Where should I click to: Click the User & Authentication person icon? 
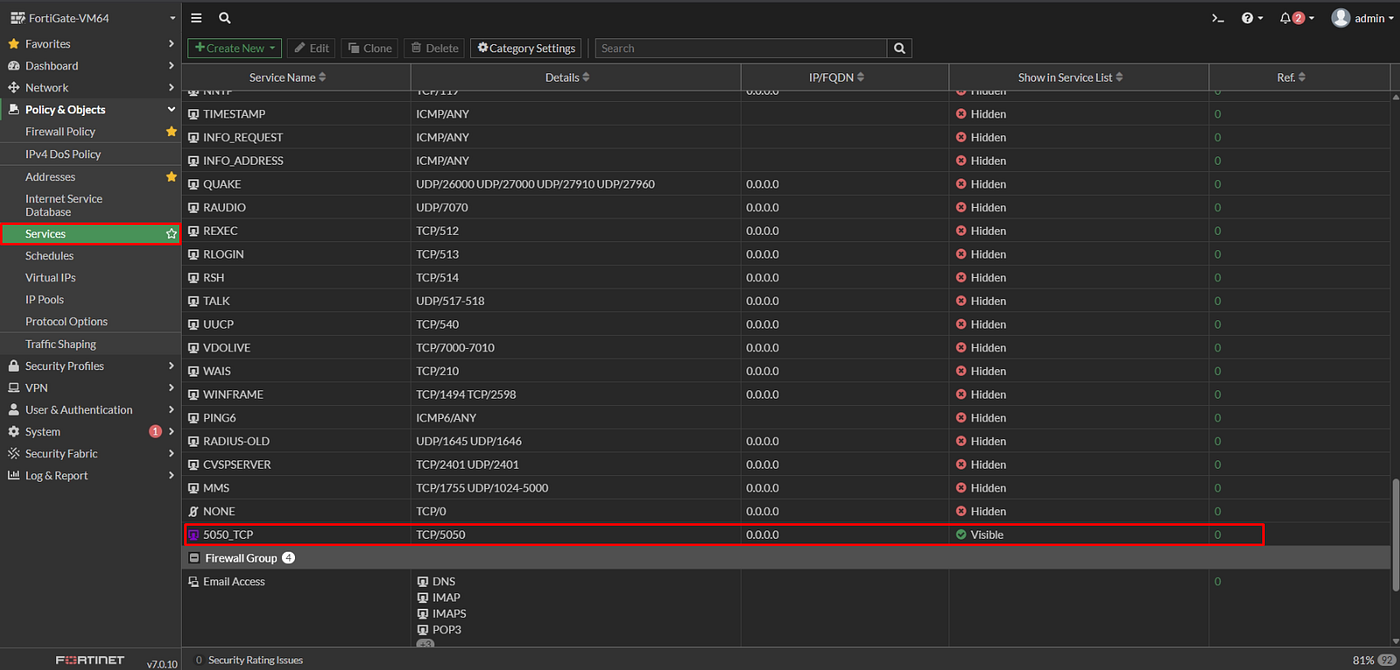point(14,410)
